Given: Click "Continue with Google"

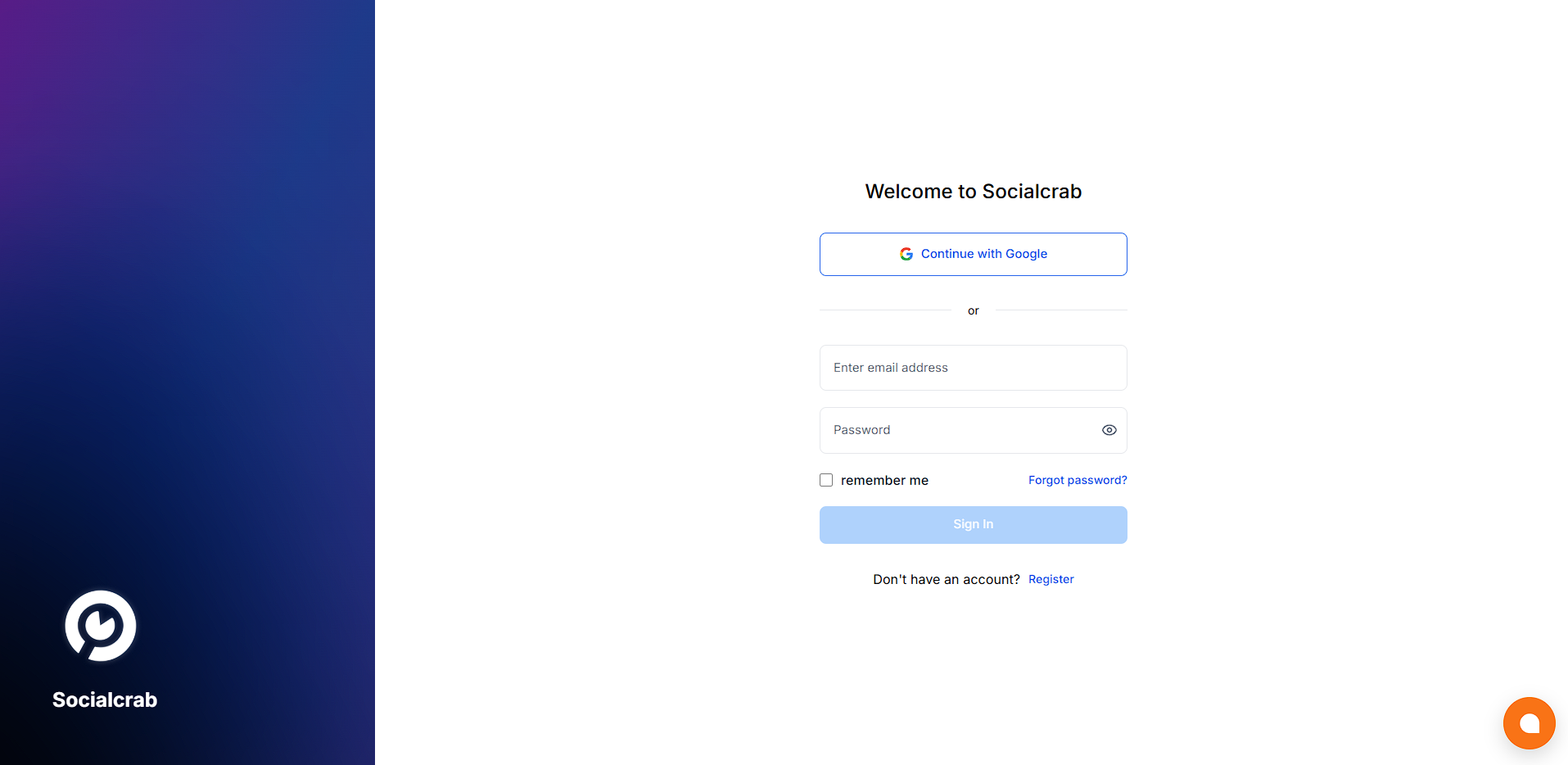Looking at the screenshot, I should tap(973, 254).
